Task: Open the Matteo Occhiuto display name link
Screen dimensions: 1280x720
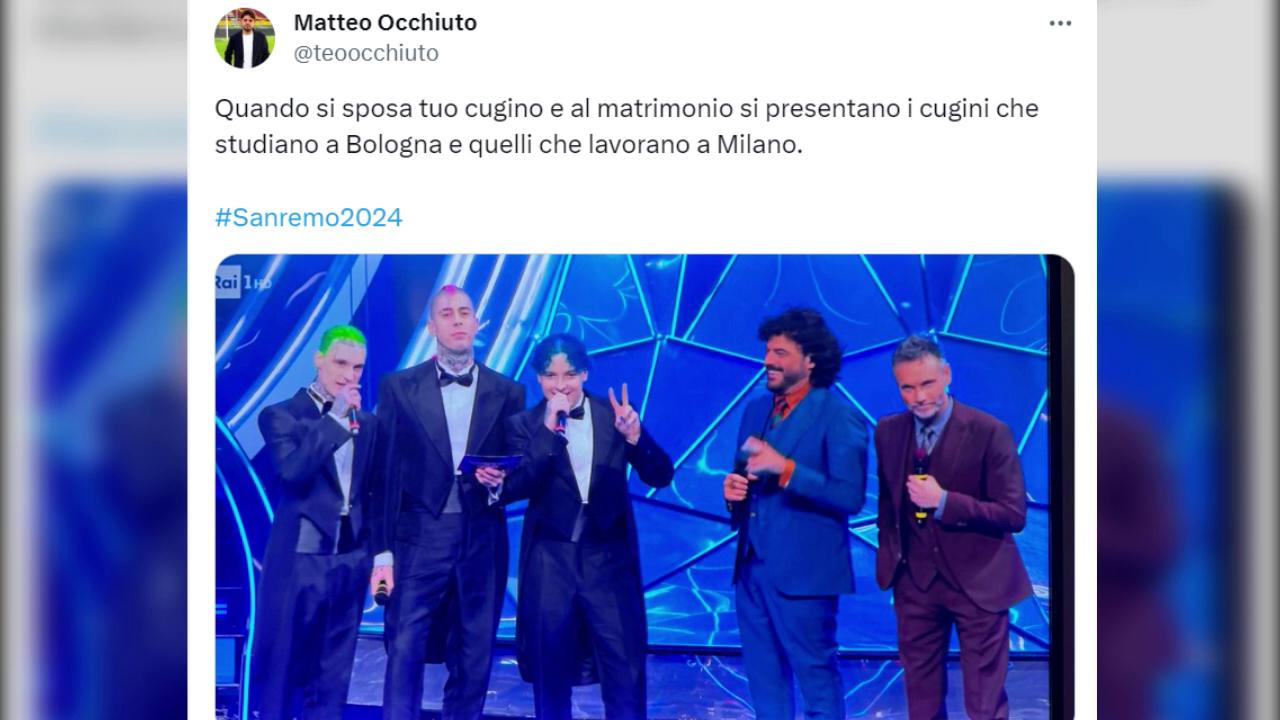Action: [385, 22]
